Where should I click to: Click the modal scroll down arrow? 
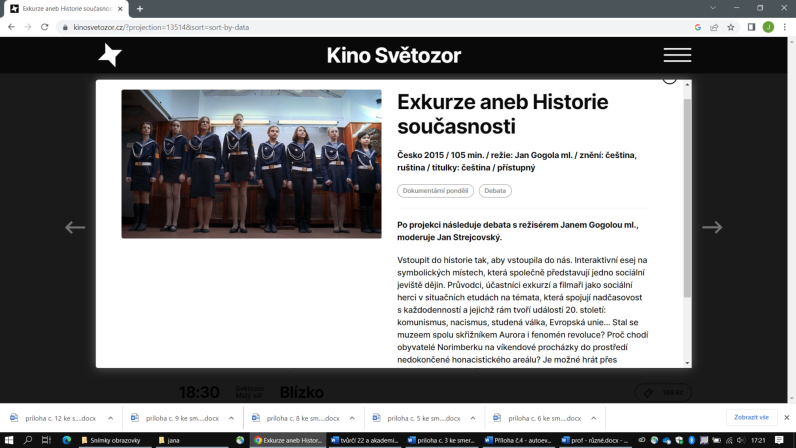coord(687,363)
